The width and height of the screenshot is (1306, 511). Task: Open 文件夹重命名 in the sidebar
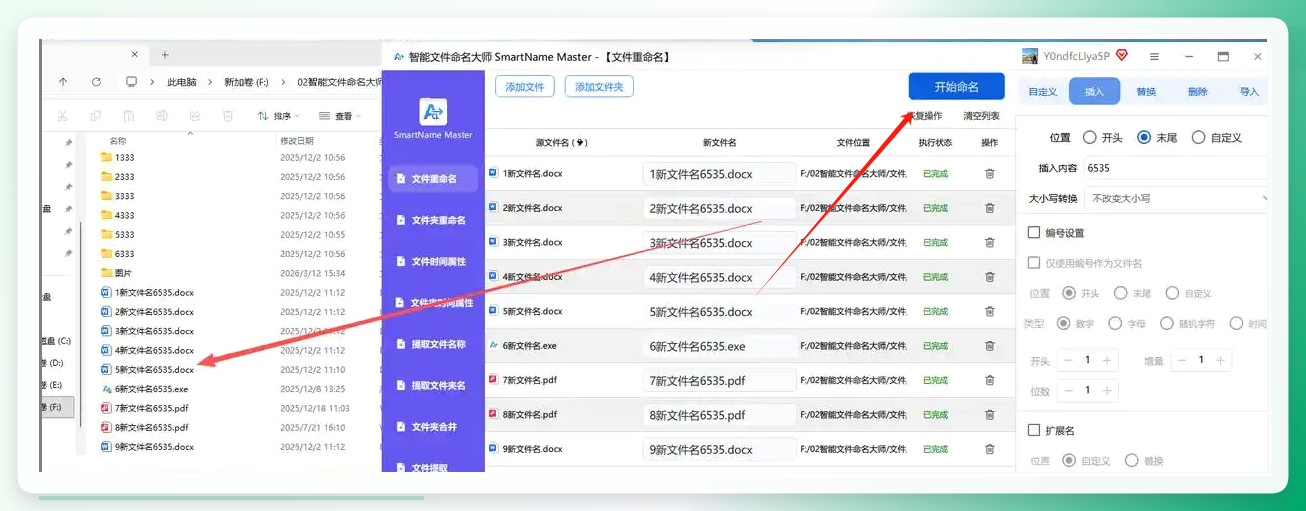point(433,220)
